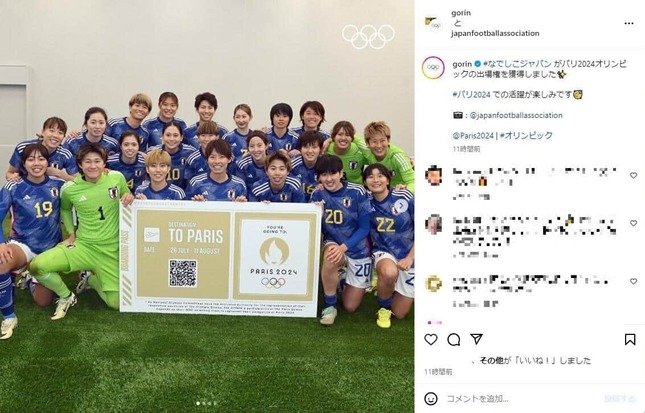Open the #オリンピック hashtag

pyautogui.click(x=527, y=135)
